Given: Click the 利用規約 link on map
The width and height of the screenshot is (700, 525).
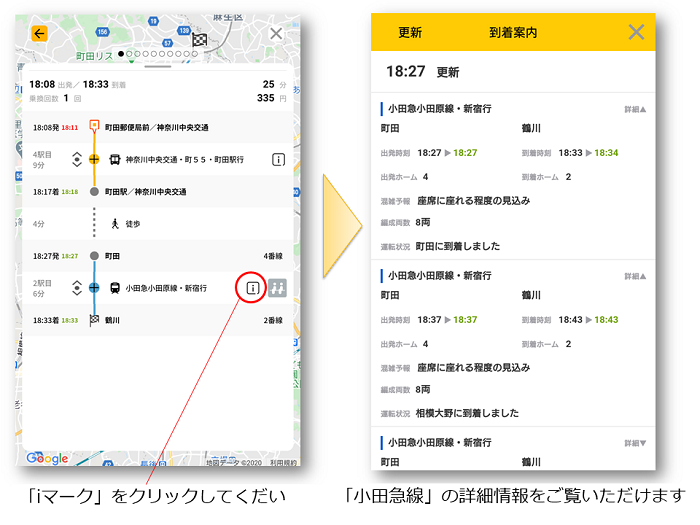Looking at the screenshot, I should click(283, 463).
